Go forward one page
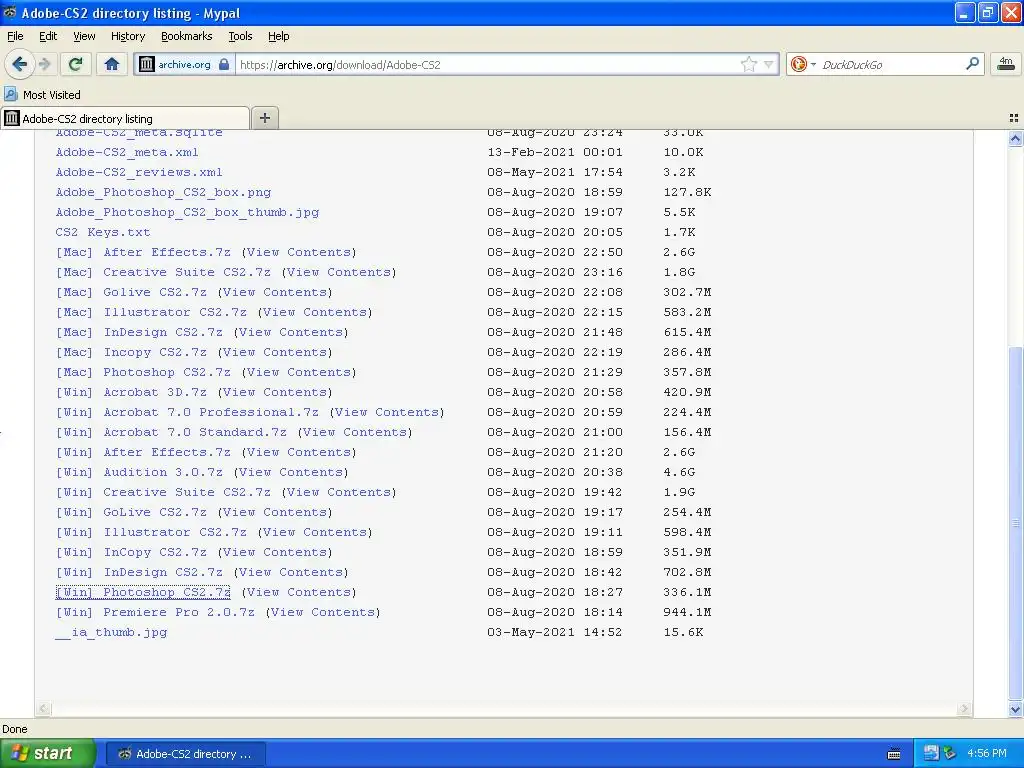This screenshot has height=768, width=1024. pos(44,64)
